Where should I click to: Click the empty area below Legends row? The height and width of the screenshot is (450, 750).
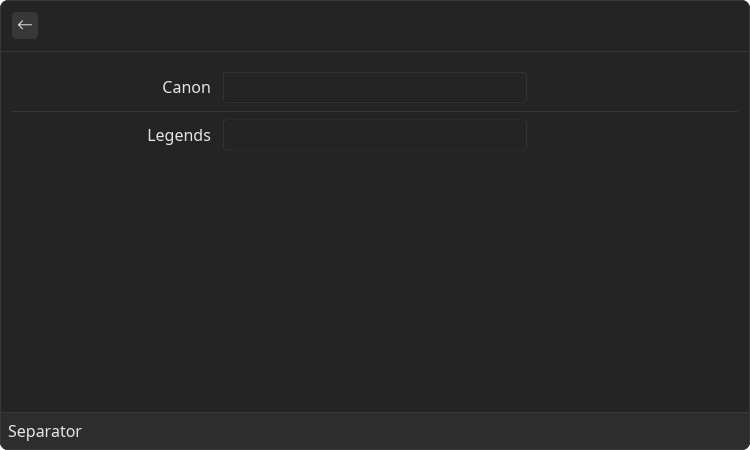[375, 282]
